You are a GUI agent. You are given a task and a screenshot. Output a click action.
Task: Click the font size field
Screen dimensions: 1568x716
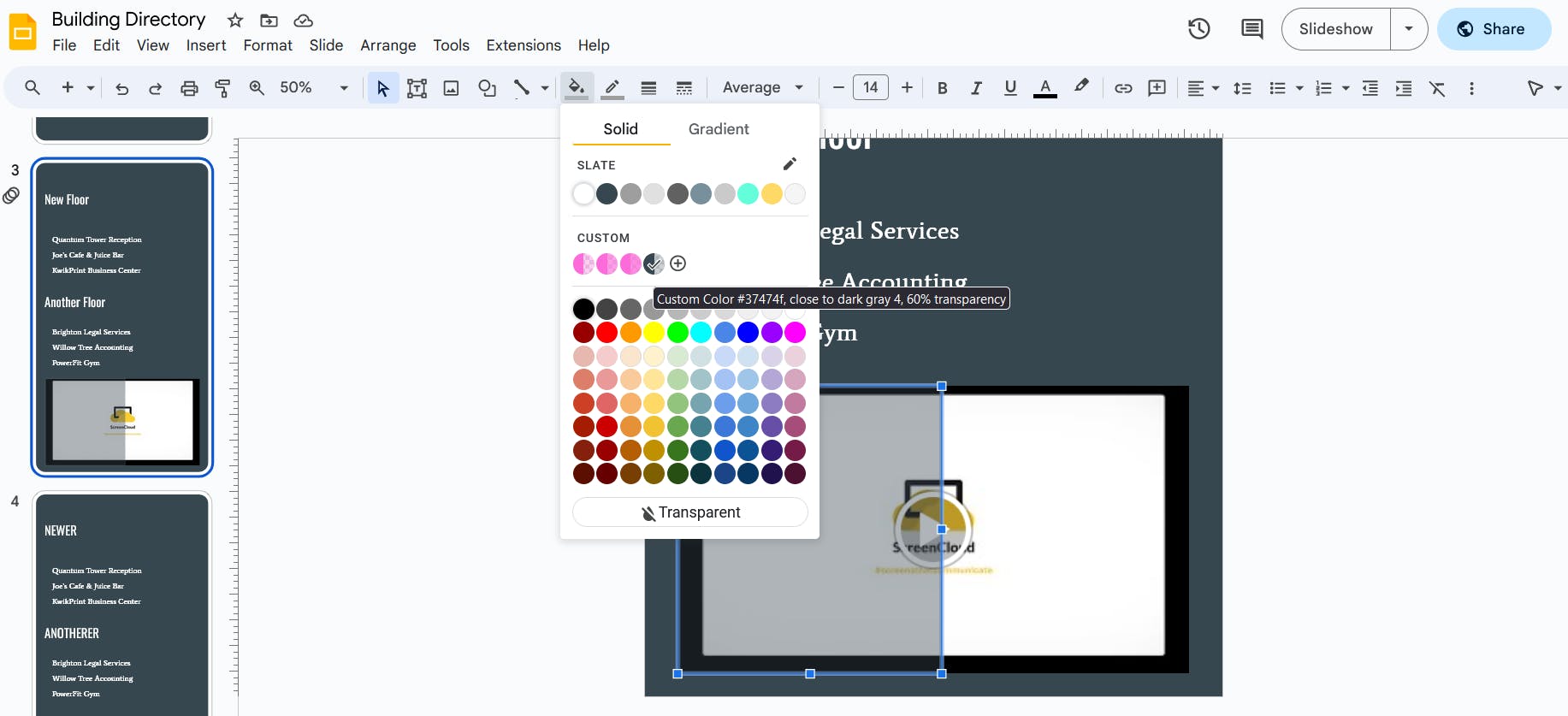[x=871, y=87]
